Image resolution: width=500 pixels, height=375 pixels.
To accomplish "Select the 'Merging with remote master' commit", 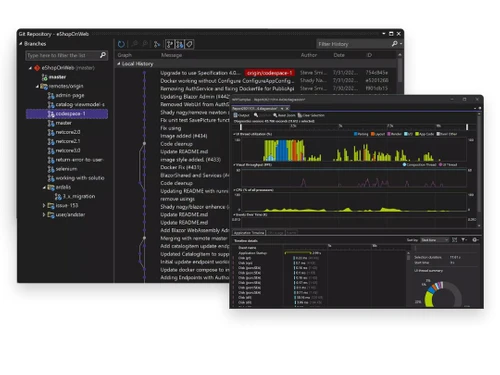I will pos(194,238).
